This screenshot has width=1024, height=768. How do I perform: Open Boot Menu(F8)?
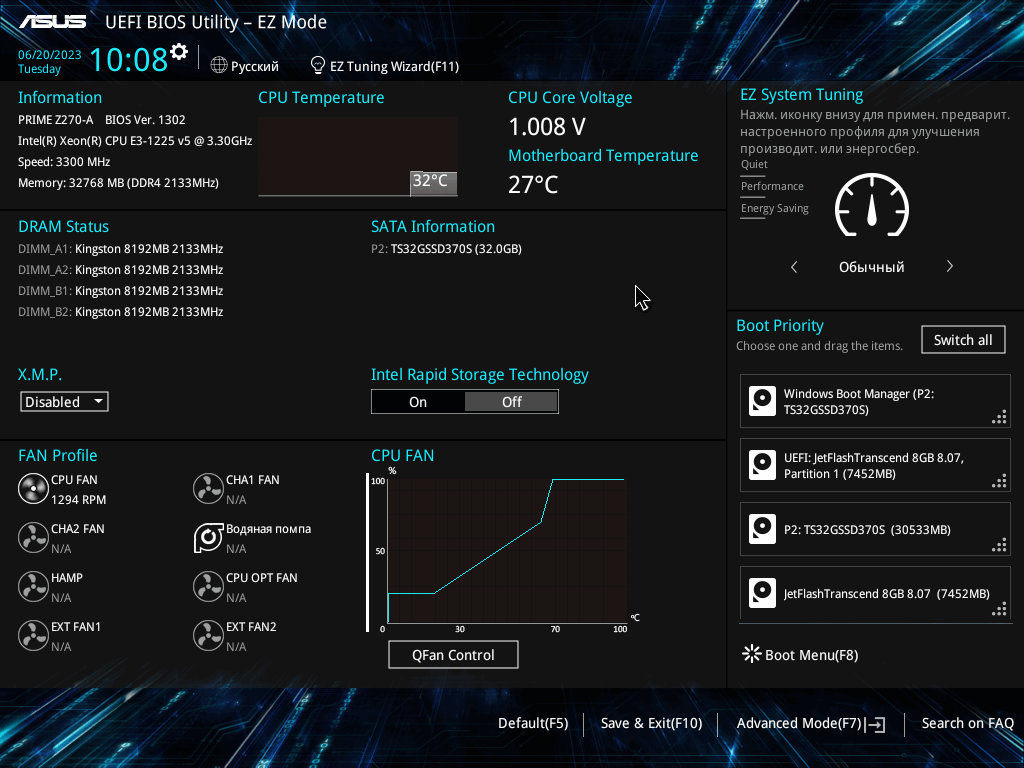[x=811, y=655]
